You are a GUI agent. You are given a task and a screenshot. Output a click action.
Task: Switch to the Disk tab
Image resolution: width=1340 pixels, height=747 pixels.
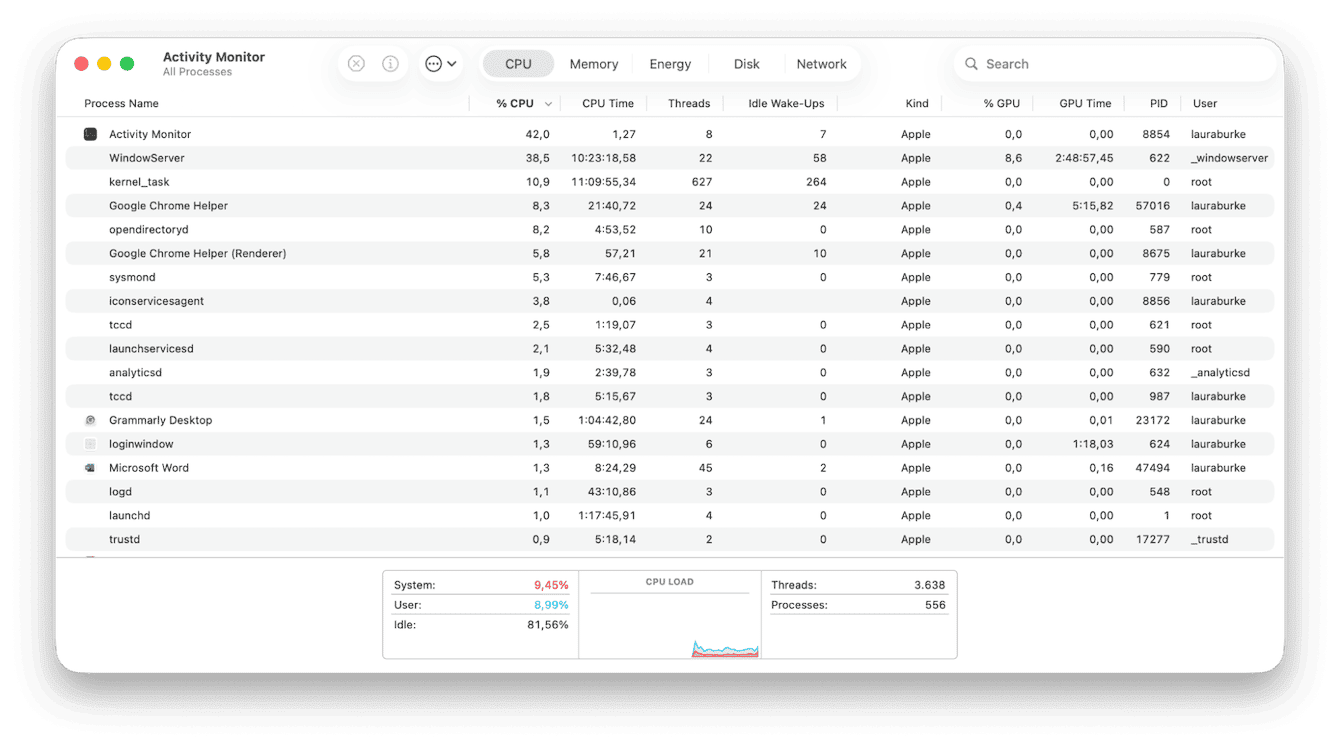[745, 63]
